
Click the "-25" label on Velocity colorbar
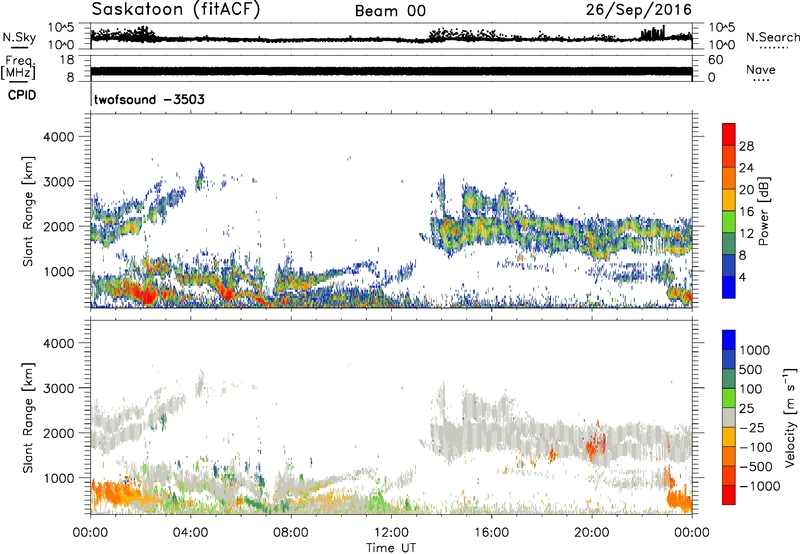click(752, 428)
